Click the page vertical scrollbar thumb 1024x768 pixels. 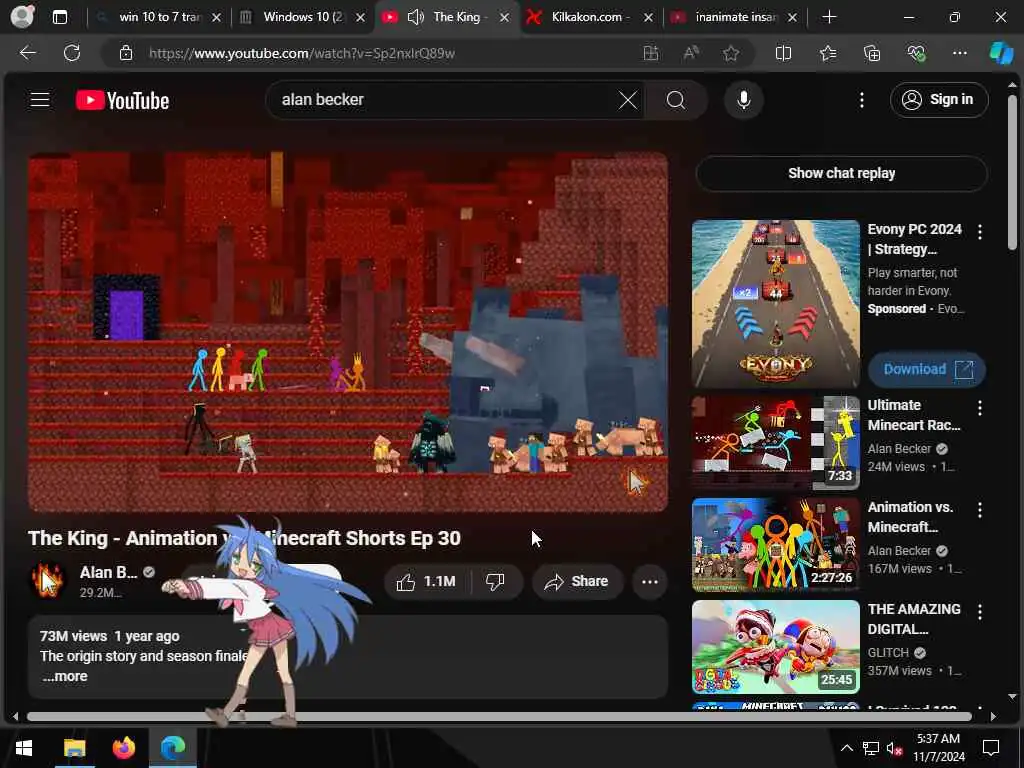1012,172
